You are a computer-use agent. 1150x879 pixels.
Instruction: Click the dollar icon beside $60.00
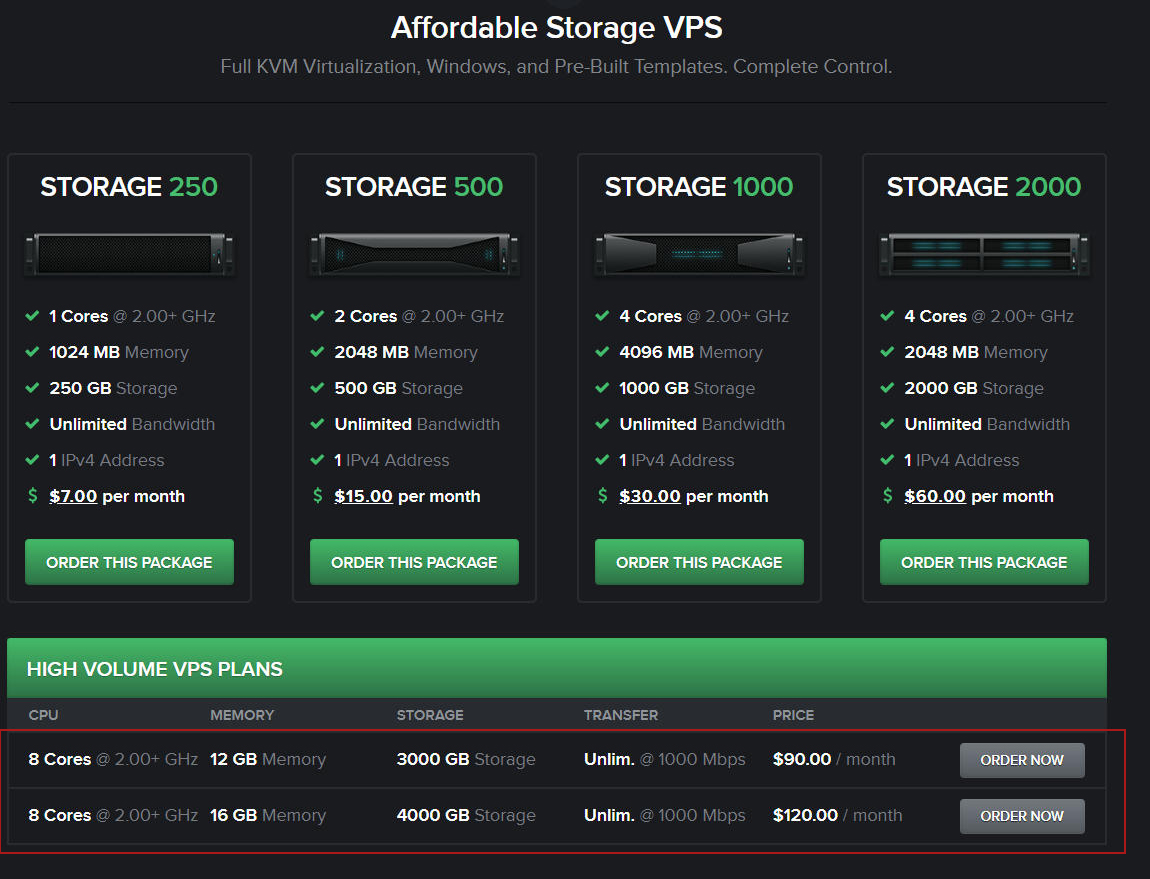(888, 496)
